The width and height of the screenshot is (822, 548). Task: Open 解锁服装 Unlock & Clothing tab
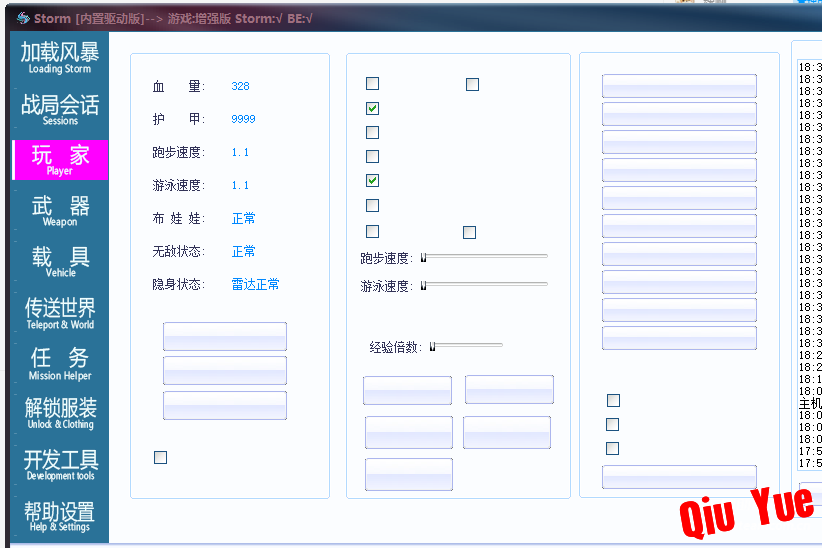click(x=60, y=413)
